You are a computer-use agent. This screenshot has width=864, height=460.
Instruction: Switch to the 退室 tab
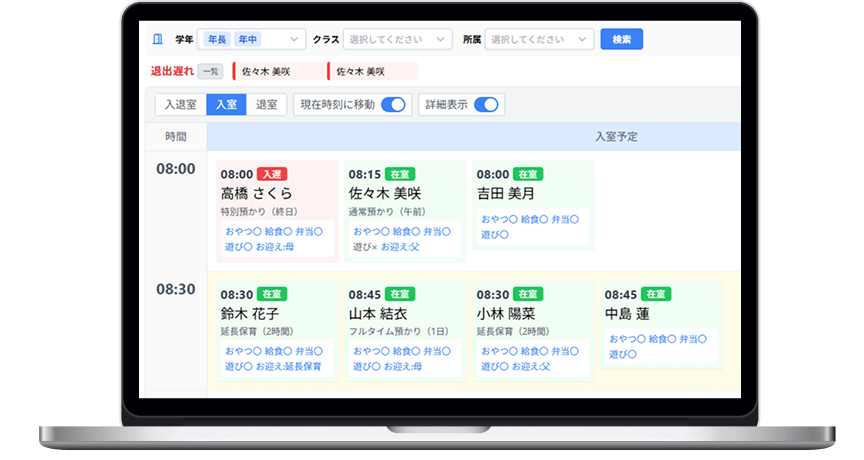[266, 105]
